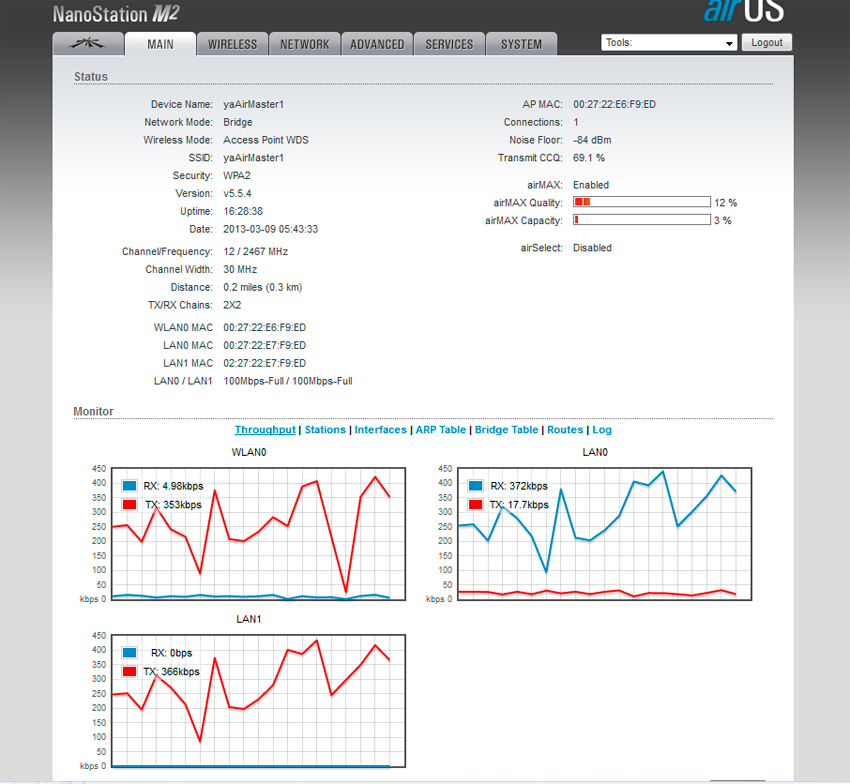Click the LAN0 throughput graph
This screenshot has width=850, height=784.
pos(604,534)
